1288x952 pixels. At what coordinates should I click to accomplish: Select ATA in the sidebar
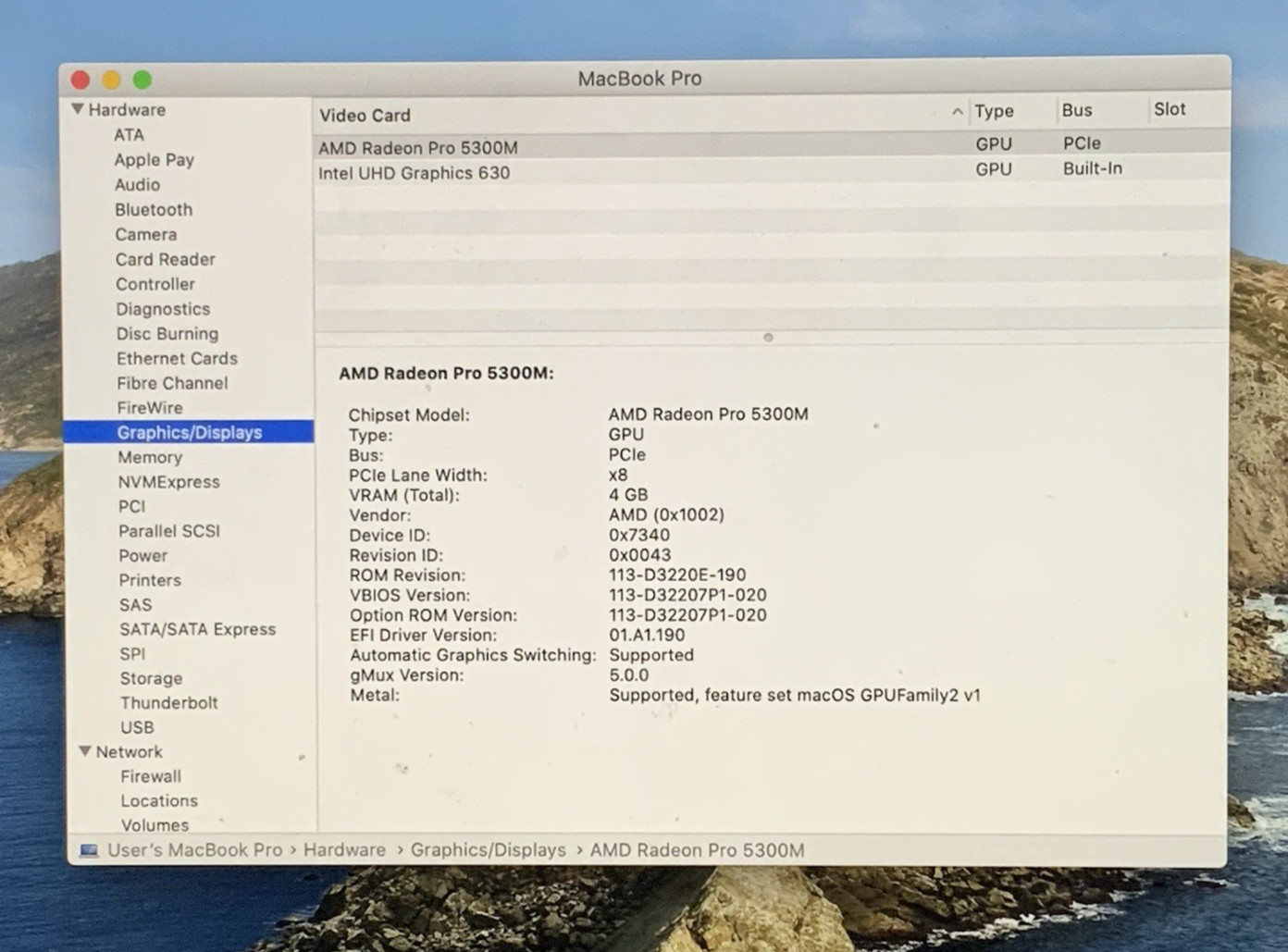129,135
